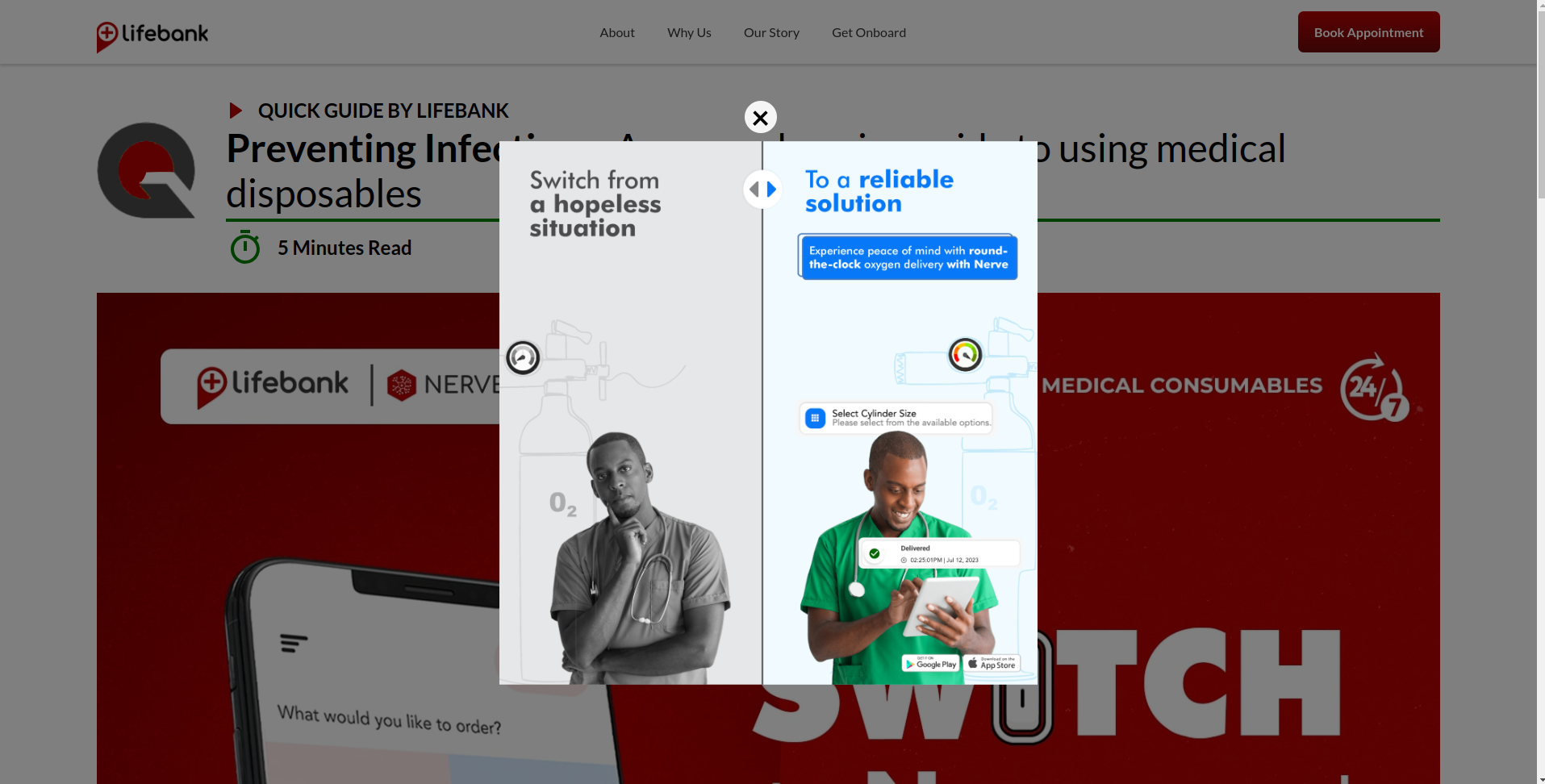The height and width of the screenshot is (784, 1545).
Task: Click the large Q guide logo
Action: tap(146, 170)
